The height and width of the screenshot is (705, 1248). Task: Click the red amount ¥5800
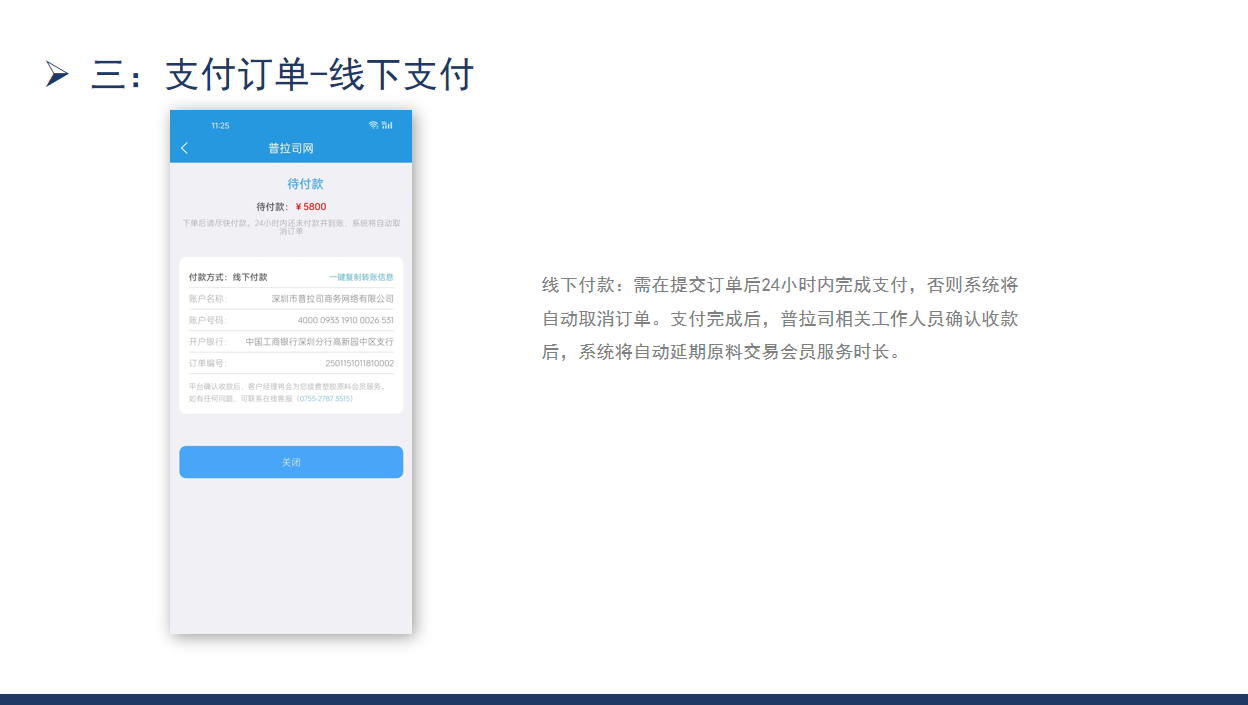(x=311, y=207)
